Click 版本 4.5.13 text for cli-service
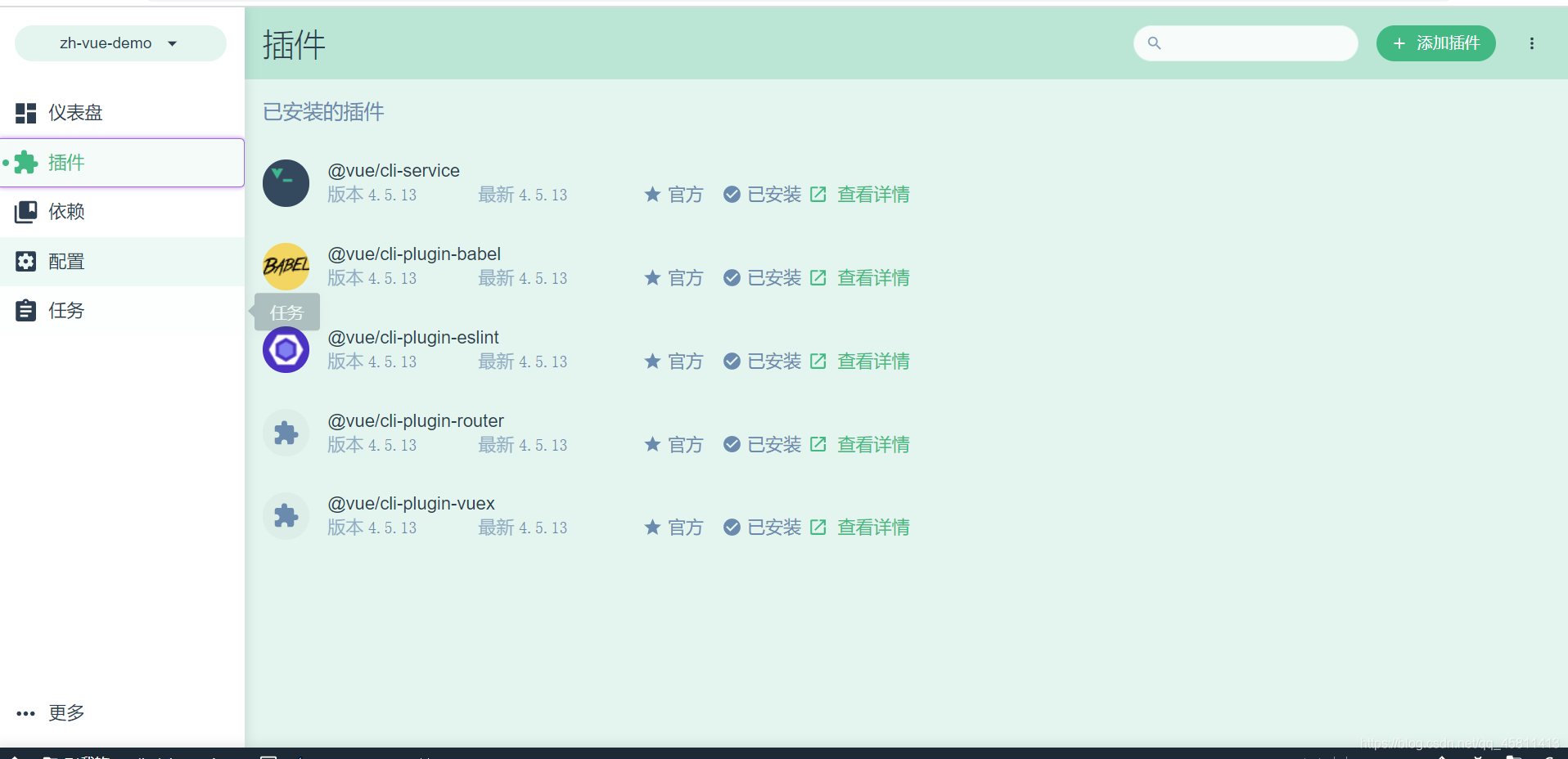 pos(372,195)
